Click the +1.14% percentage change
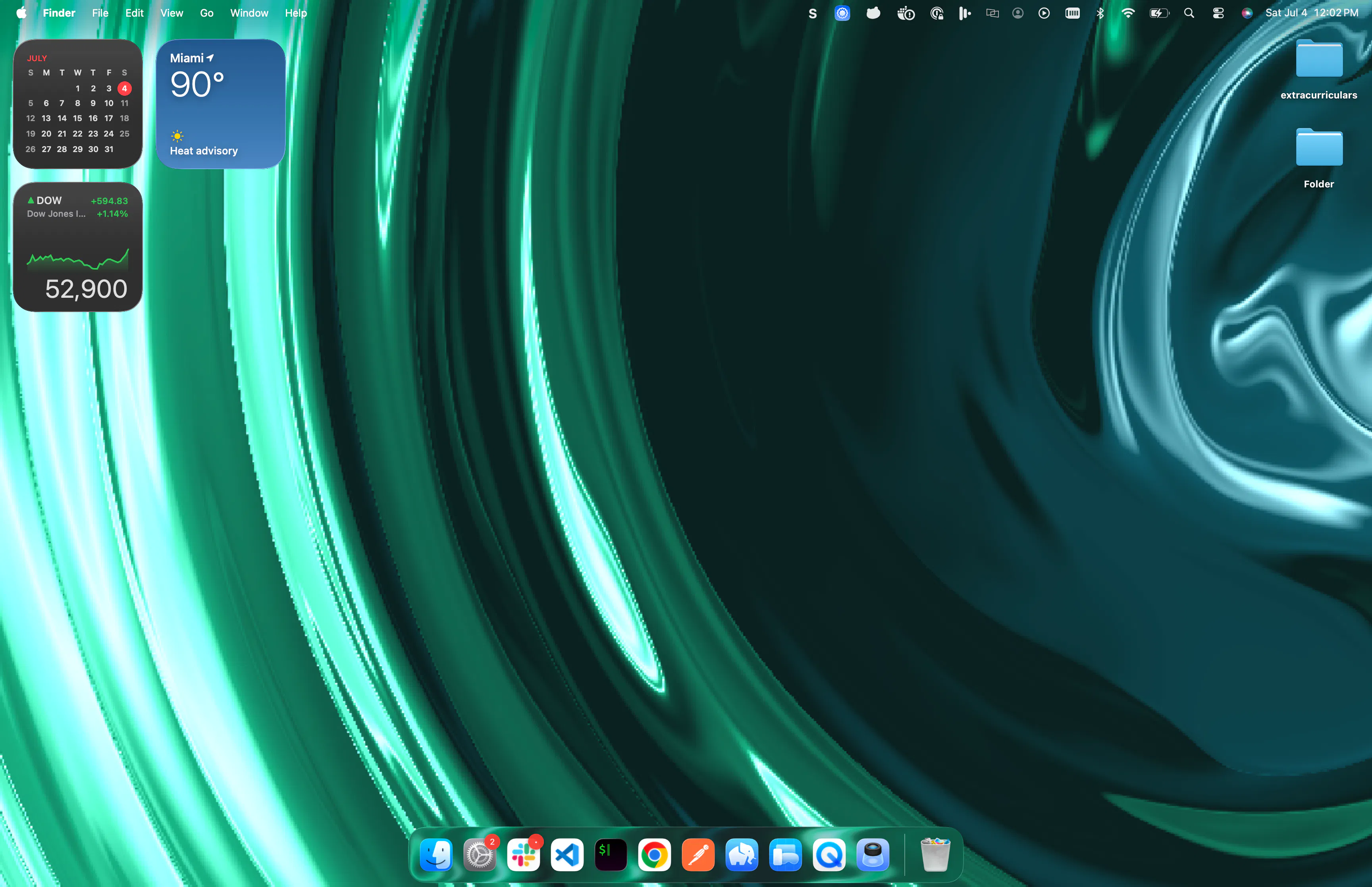Screen dimensions: 1372x887 [112, 214]
